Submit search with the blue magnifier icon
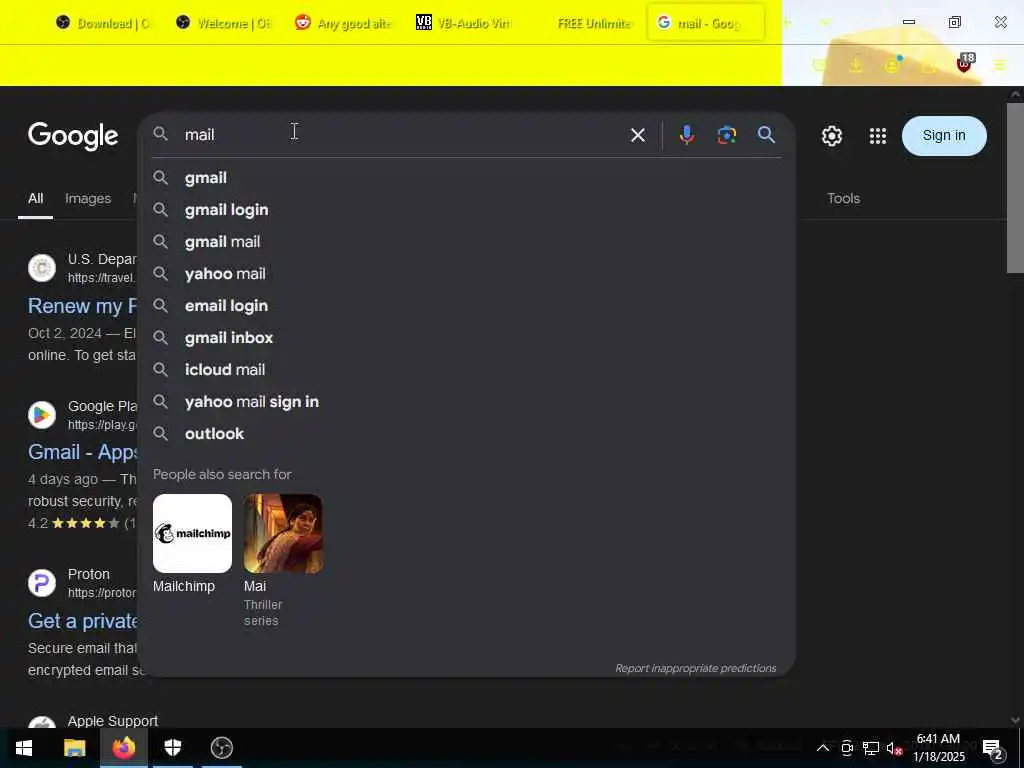Screen dimensions: 1024x768 coord(766,135)
